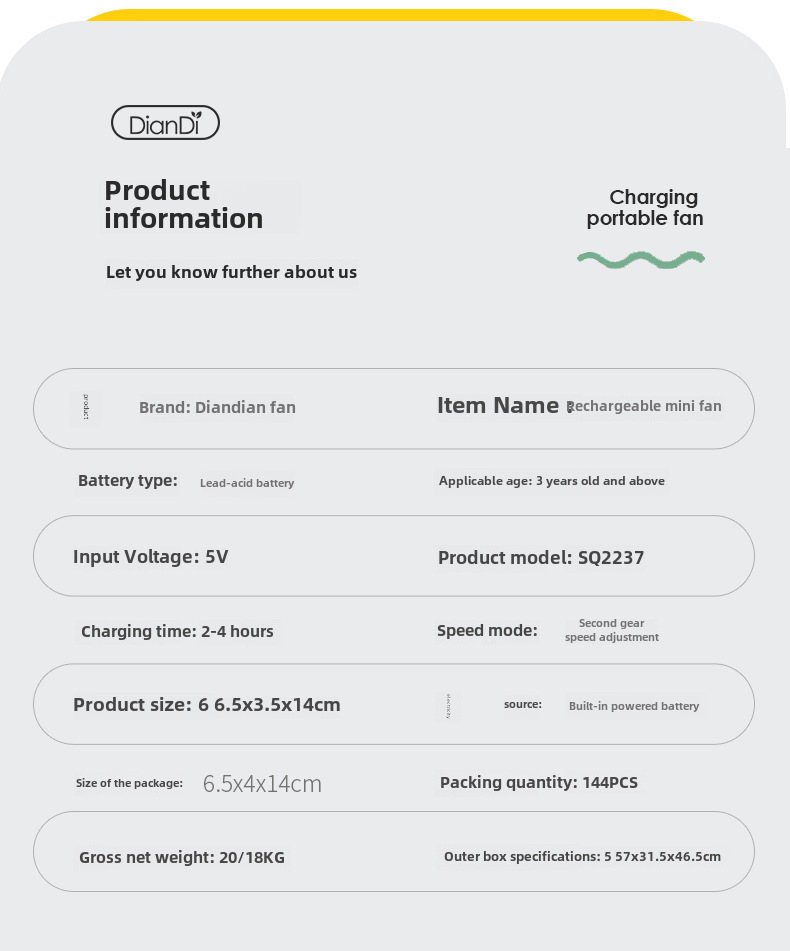Click "Second gear speed adjustment" value
The height and width of the screenshot is (951, 790).
(x=612, y=630)
